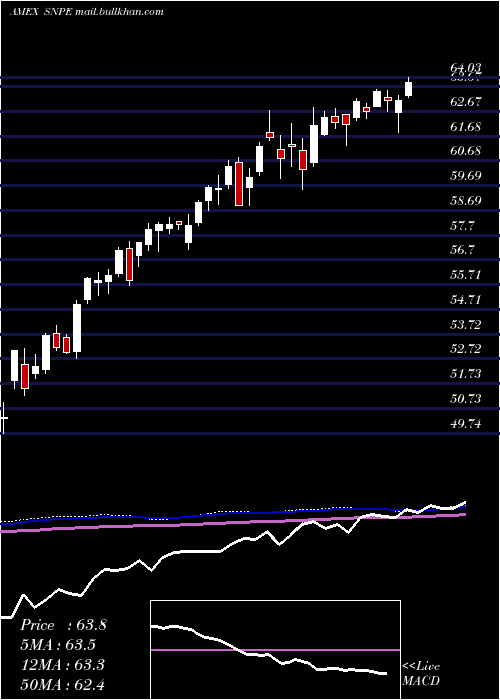
Task: Click the 60.68 price axis label
Action: [x=466, y=151]
